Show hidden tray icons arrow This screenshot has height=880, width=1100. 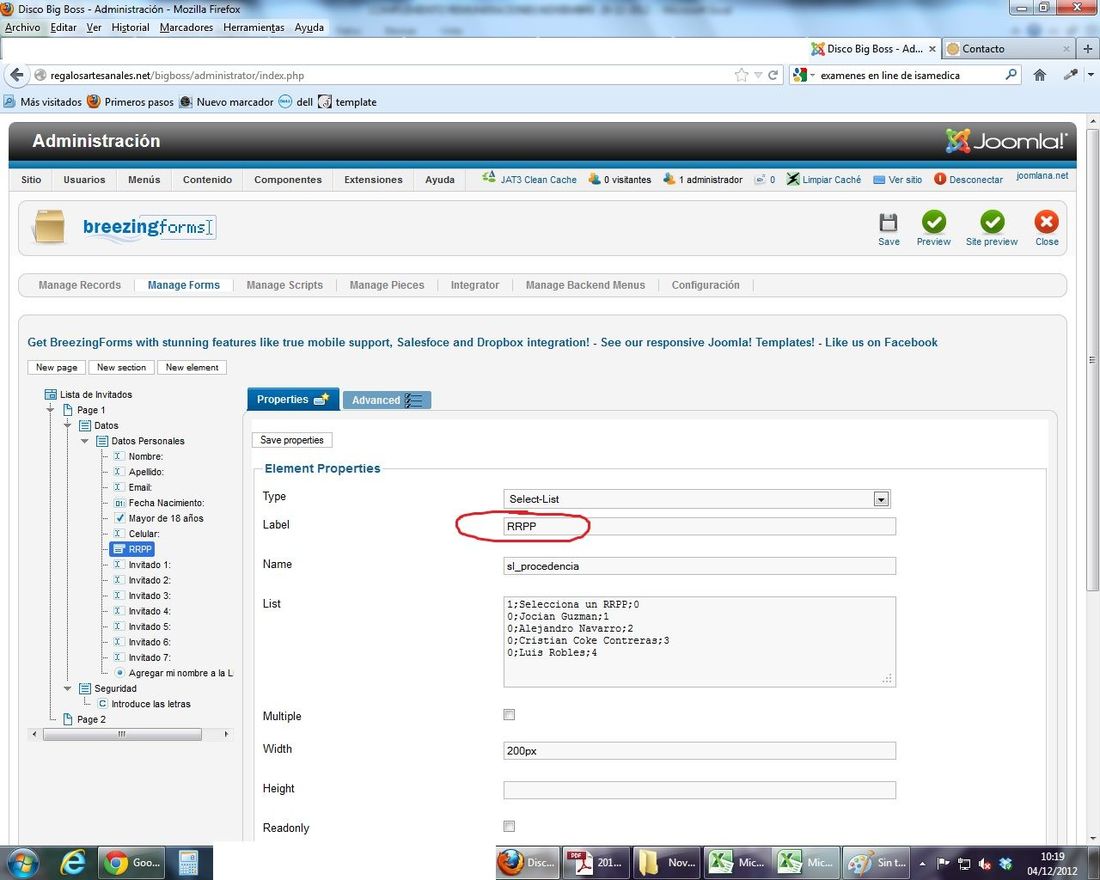click(x=922, y=863)
